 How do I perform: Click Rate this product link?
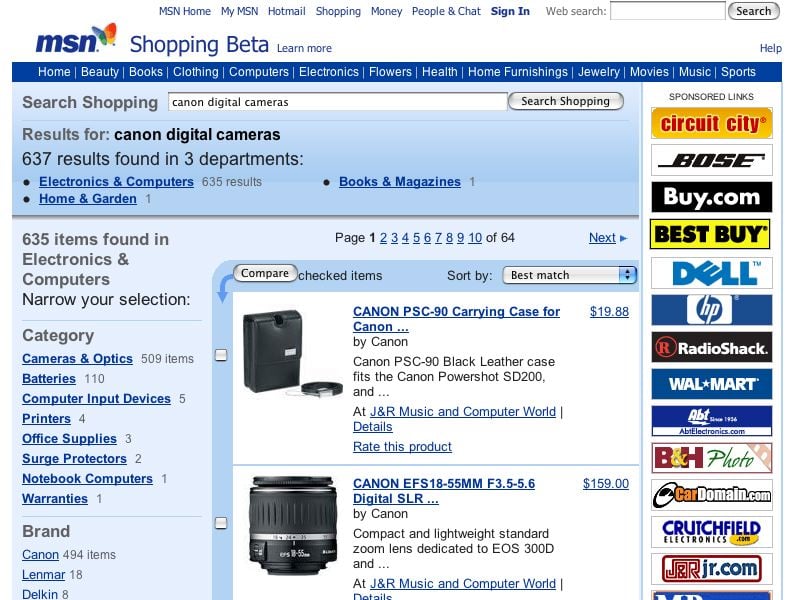(402, 447)
